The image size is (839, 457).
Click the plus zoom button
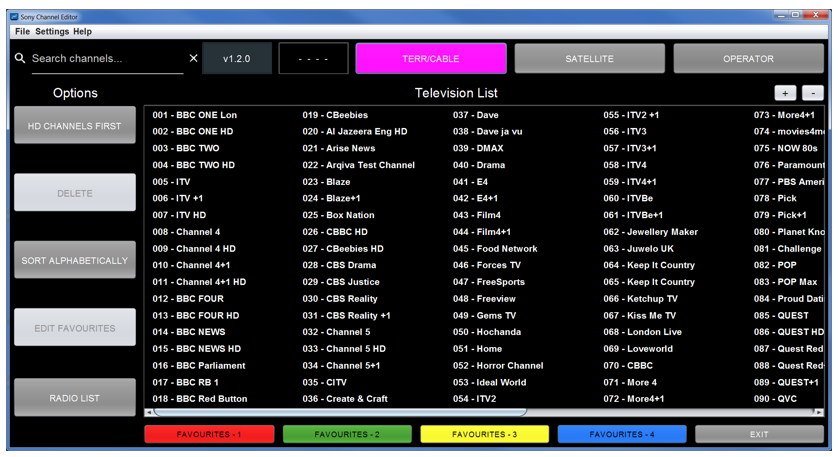pos(785,93)
